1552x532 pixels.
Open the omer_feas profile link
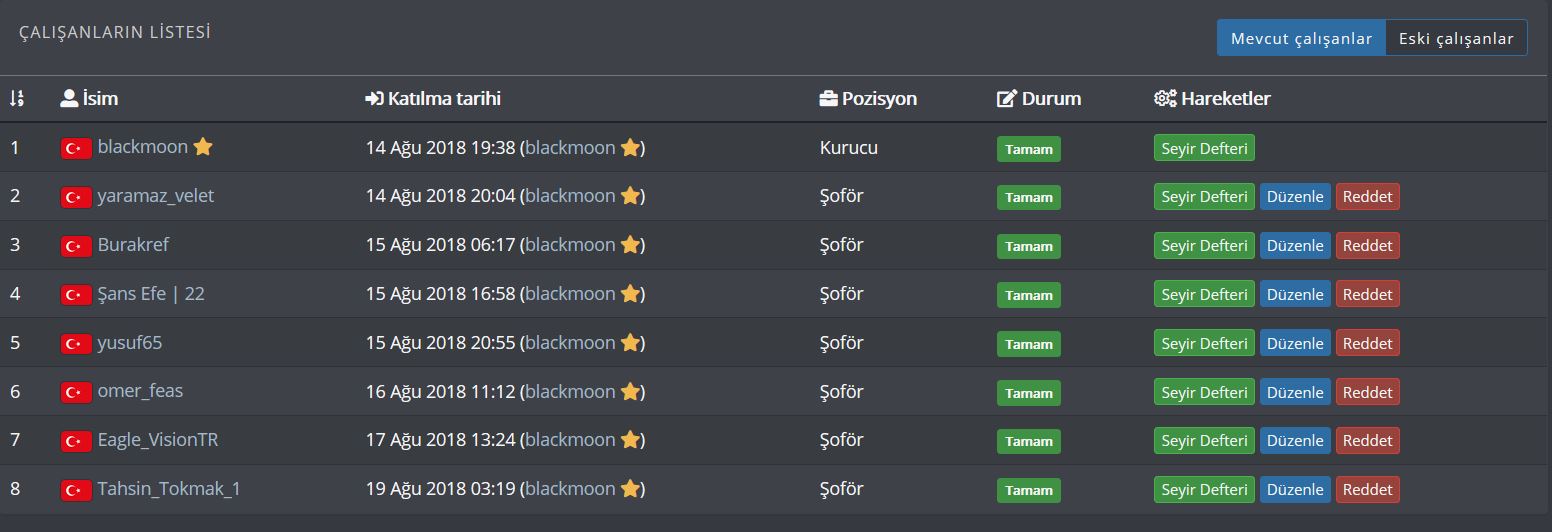tap(140, 391)
